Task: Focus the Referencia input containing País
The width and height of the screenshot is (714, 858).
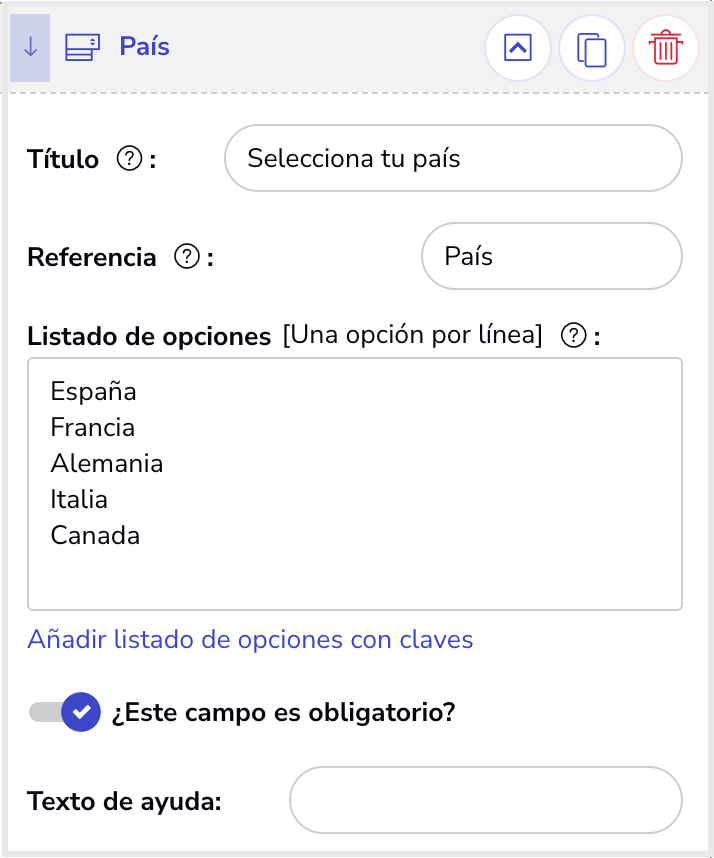Action: 552,256
